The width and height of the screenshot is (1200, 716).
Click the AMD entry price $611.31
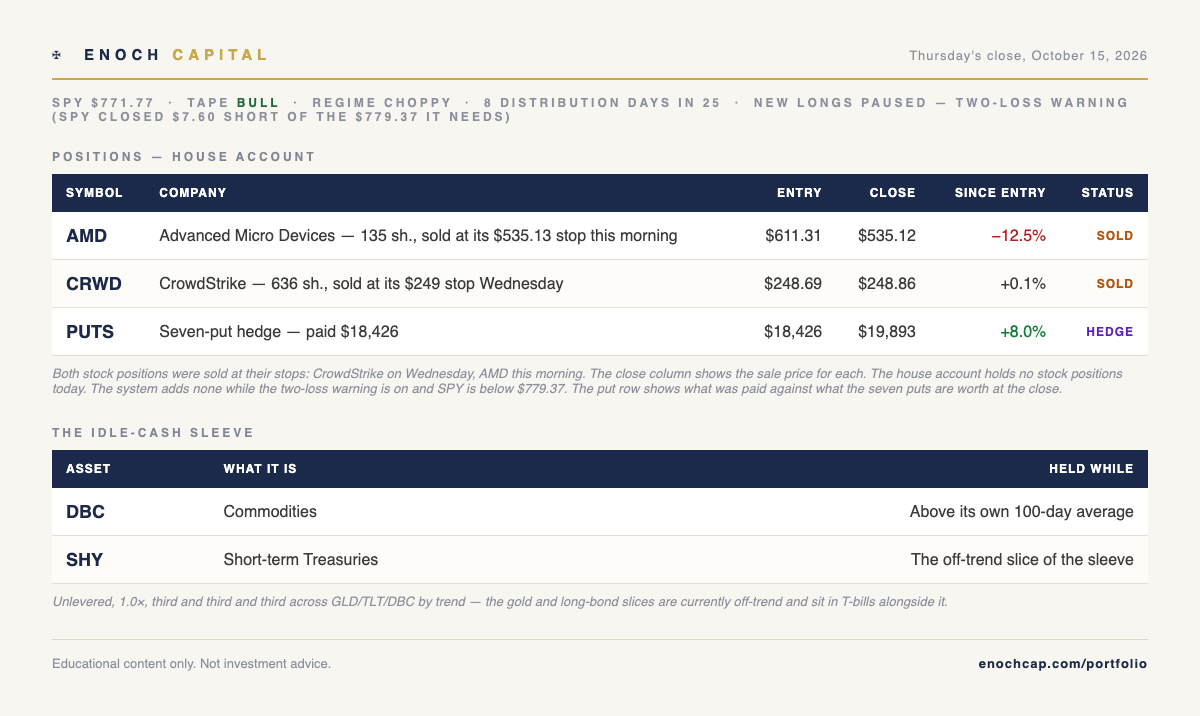[x=793, y=236]
